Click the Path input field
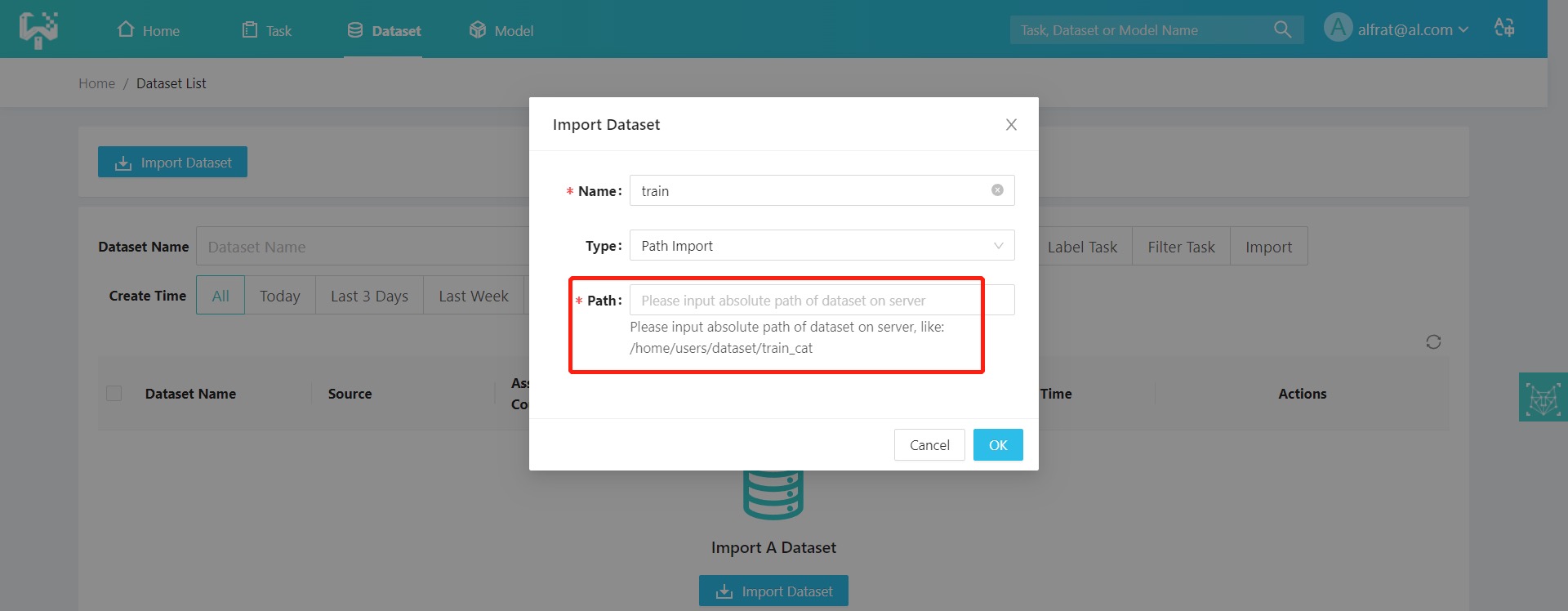The image size is (1568, 611). tap(822, 300)
